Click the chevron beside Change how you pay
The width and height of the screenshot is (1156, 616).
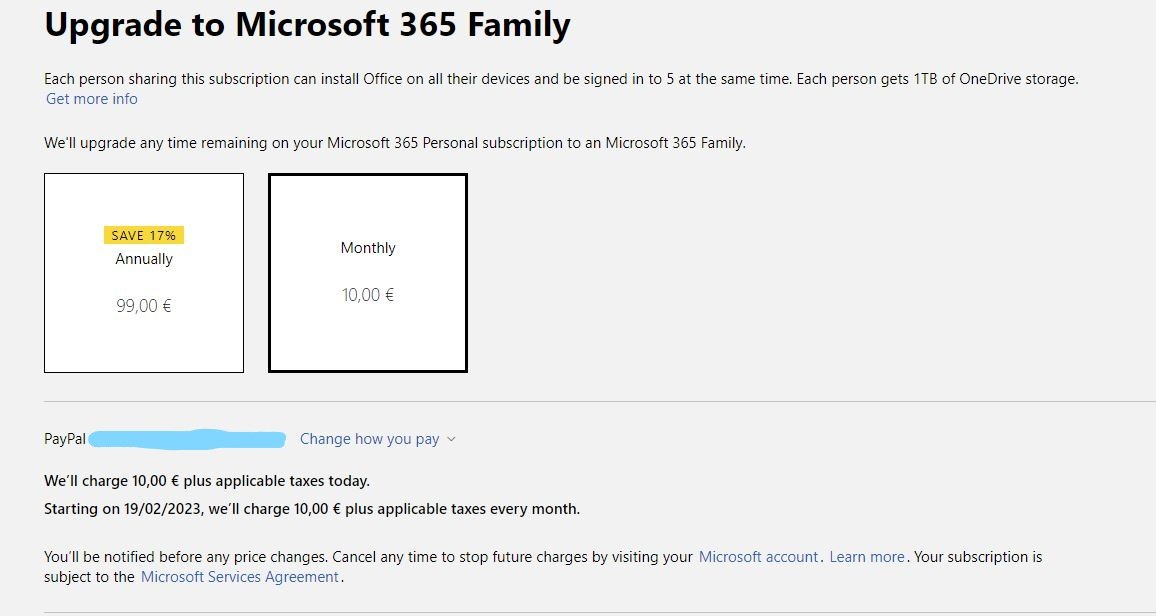click(451, 439)
